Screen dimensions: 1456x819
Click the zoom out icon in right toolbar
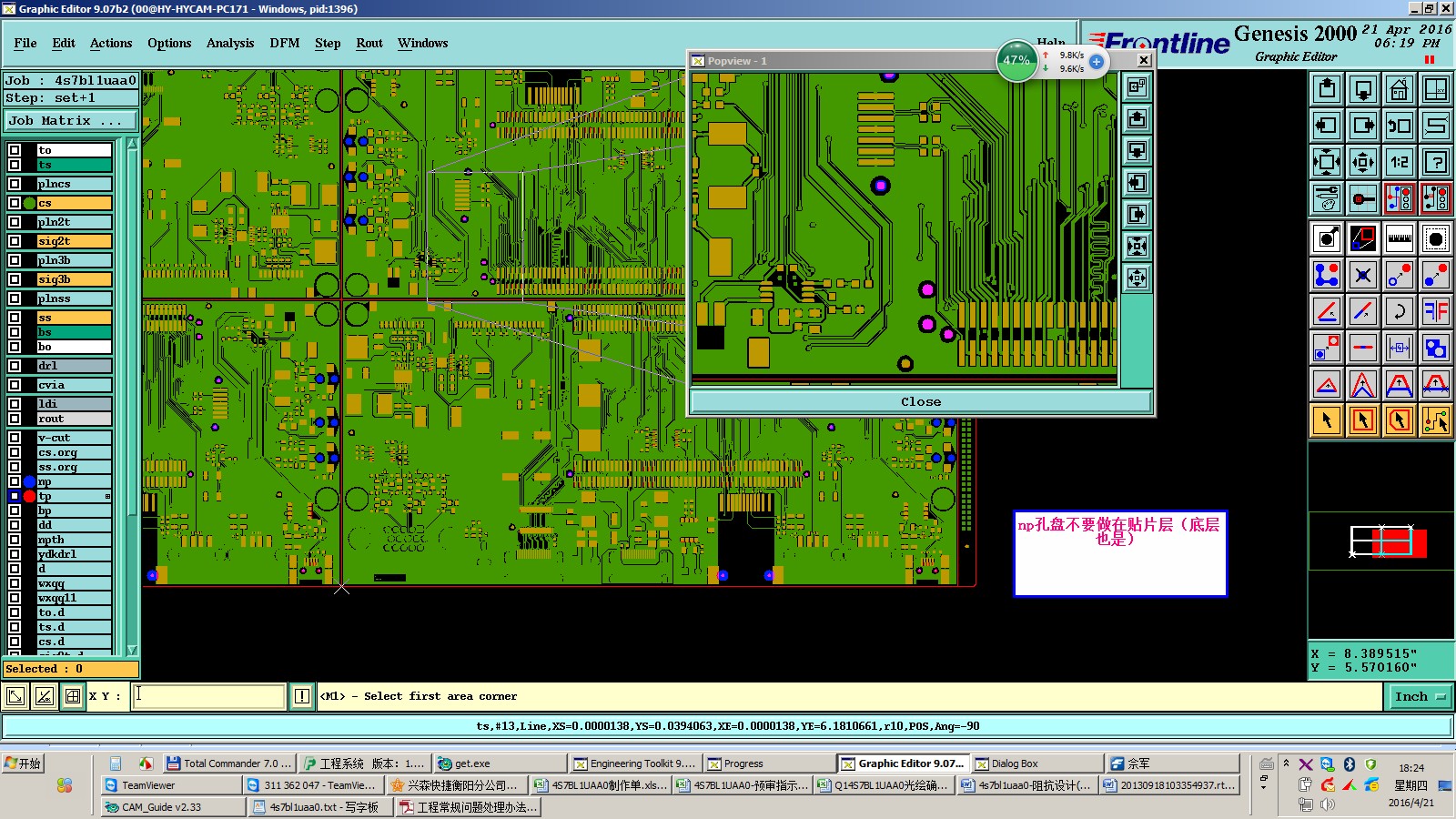tap(1363, 162)
